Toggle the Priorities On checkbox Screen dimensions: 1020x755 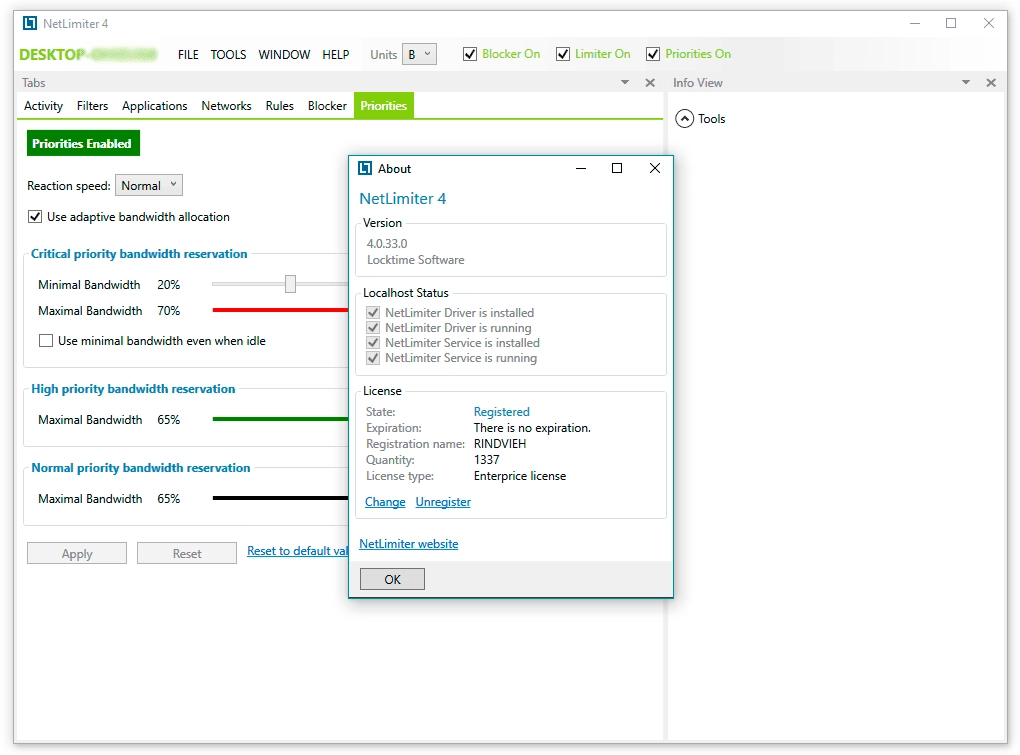tap(653, 54)
